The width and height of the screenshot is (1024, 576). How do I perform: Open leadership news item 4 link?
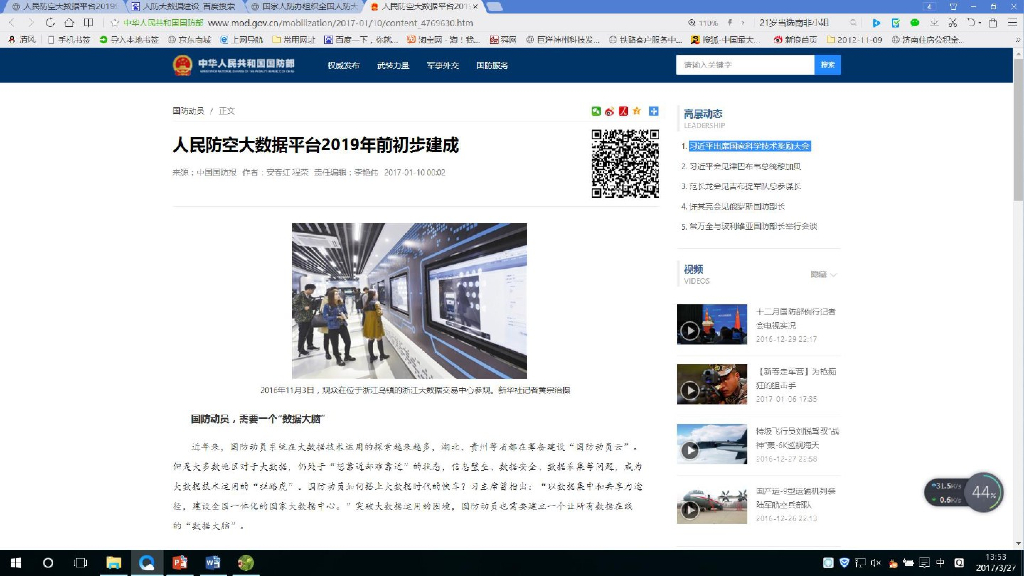pos(737,206)
